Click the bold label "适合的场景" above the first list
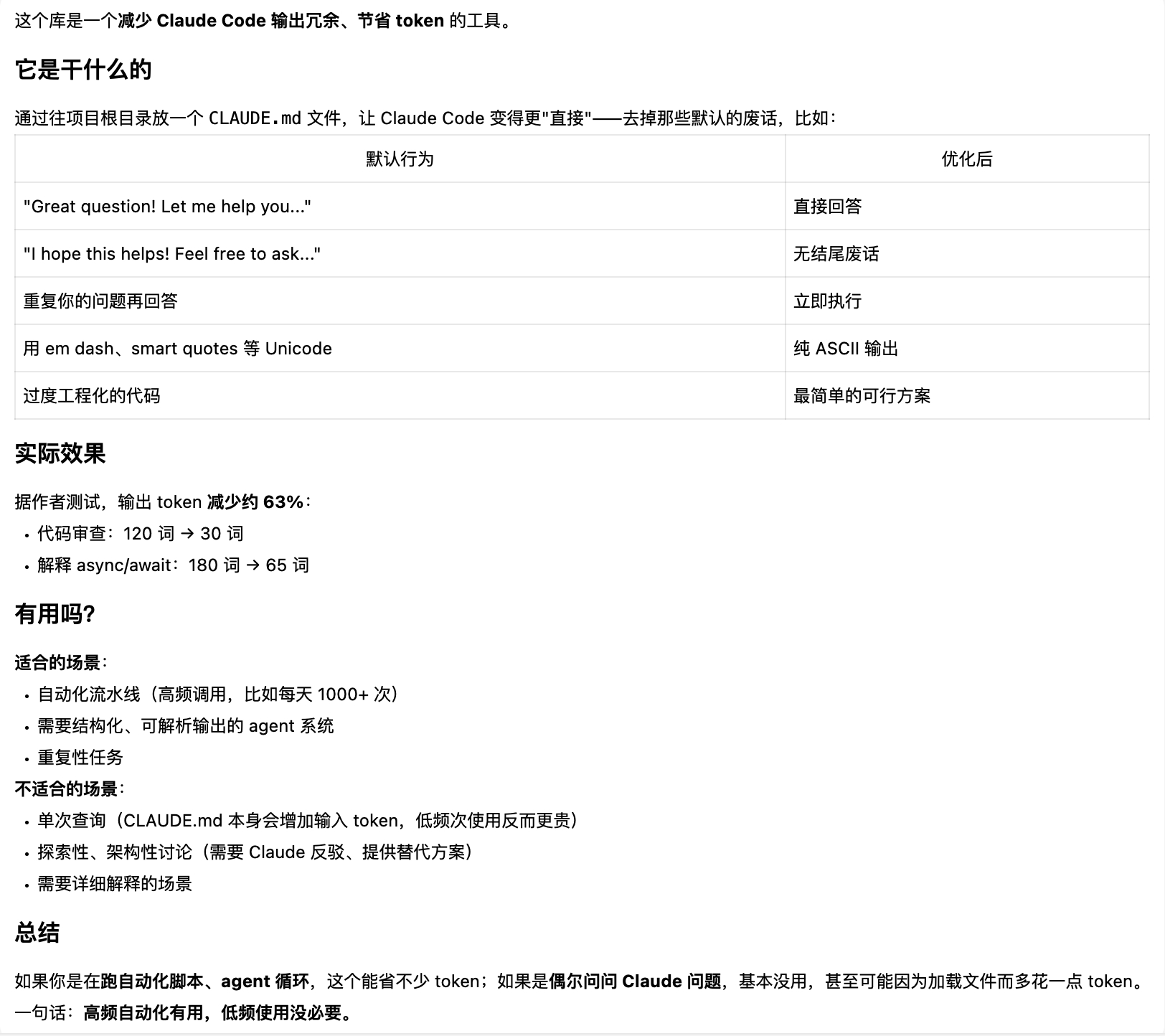1165x1036 pixels. coord(57,663)
